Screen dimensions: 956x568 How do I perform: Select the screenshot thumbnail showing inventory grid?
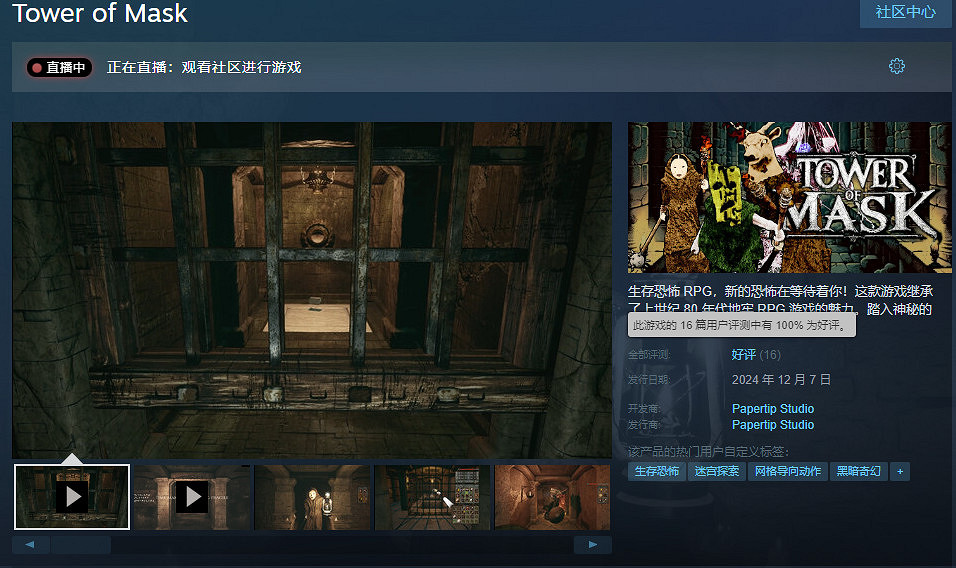[432, 497]
